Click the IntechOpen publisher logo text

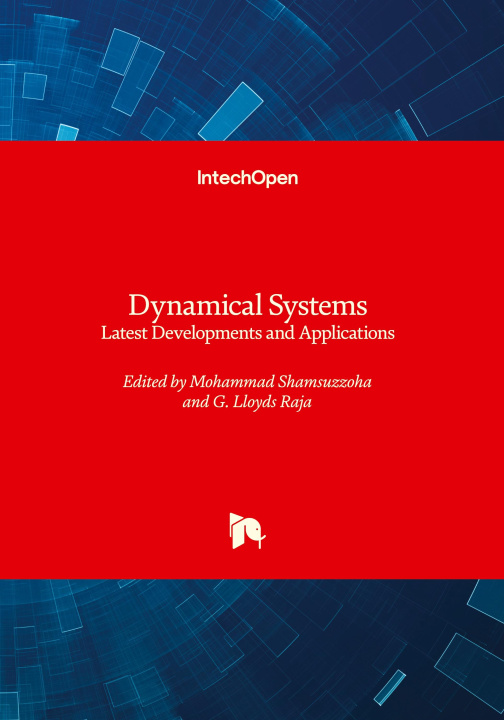pos(247,178)
